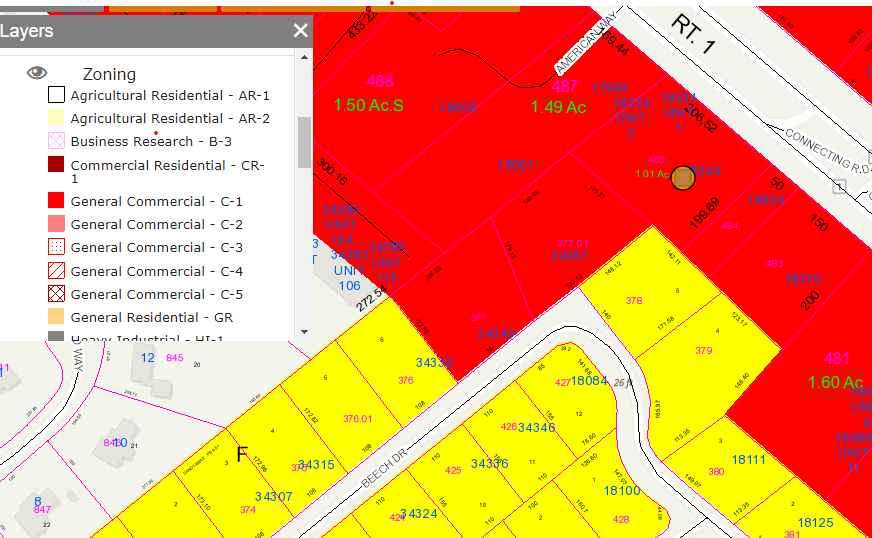
Task: Toggle the Zoning layer eye icon
Action: pyautogui.click(x=37, y=73)
